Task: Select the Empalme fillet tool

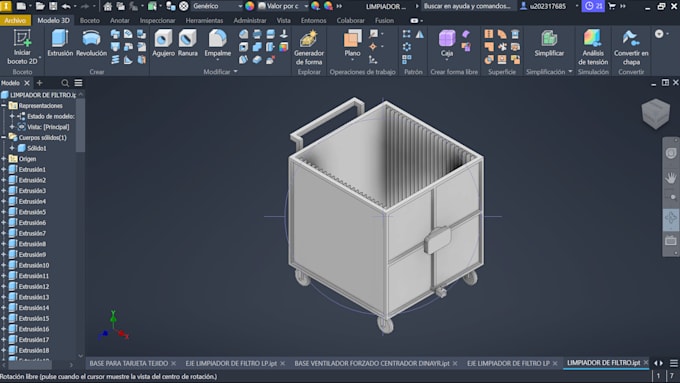Action: [218, 43]
